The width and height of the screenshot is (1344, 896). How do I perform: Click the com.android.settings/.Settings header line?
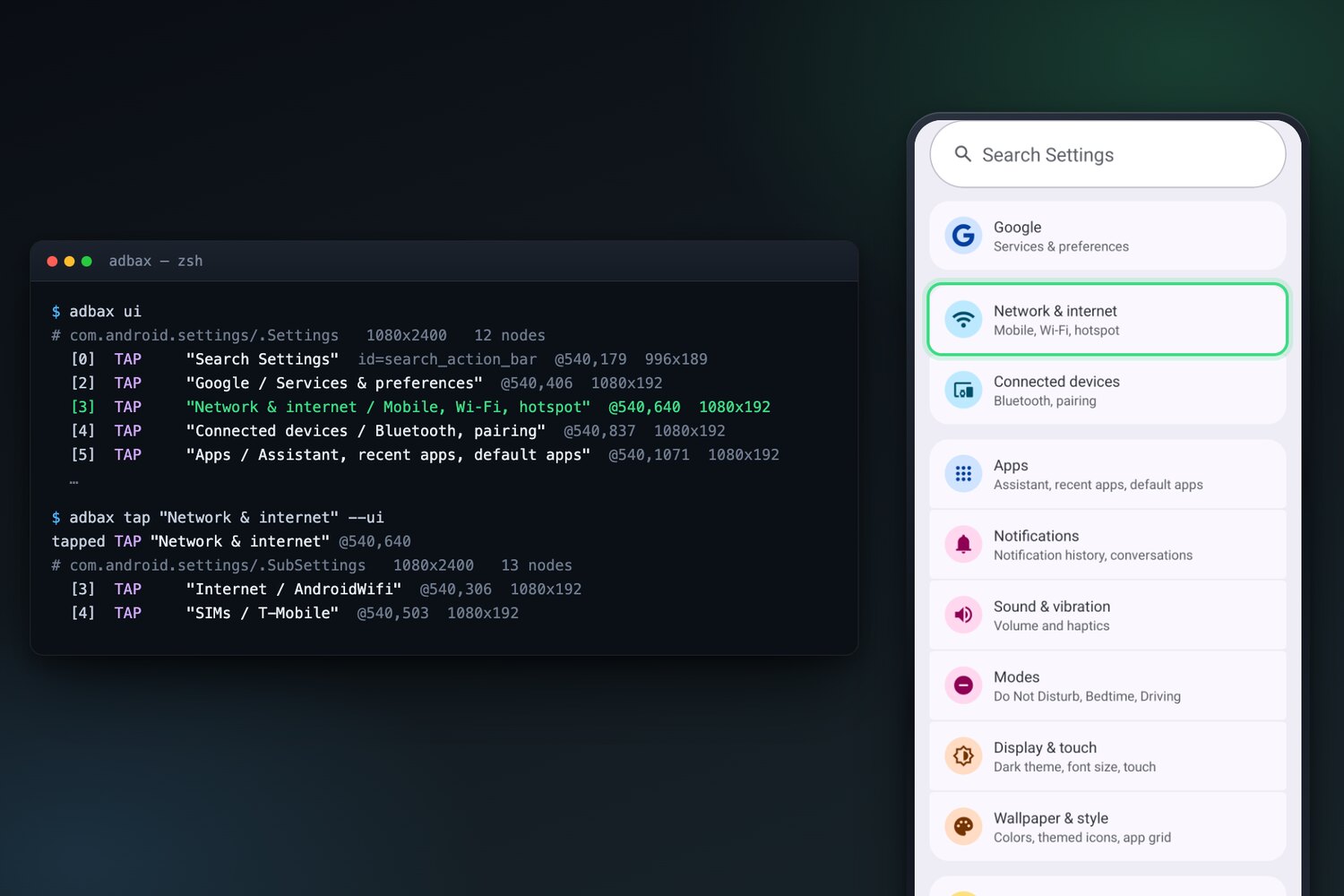tap(298, 335)
